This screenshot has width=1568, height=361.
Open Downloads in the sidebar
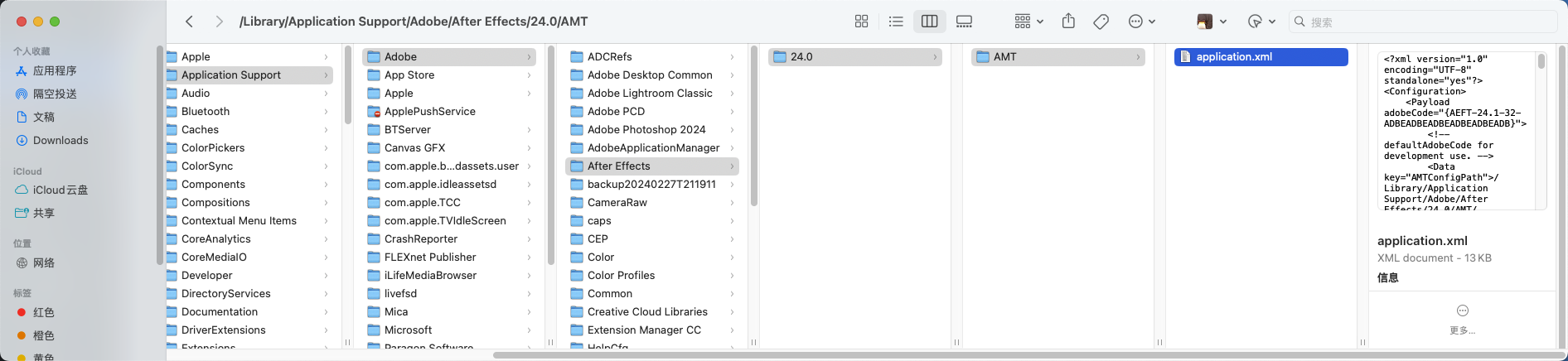tap(60, 141)
